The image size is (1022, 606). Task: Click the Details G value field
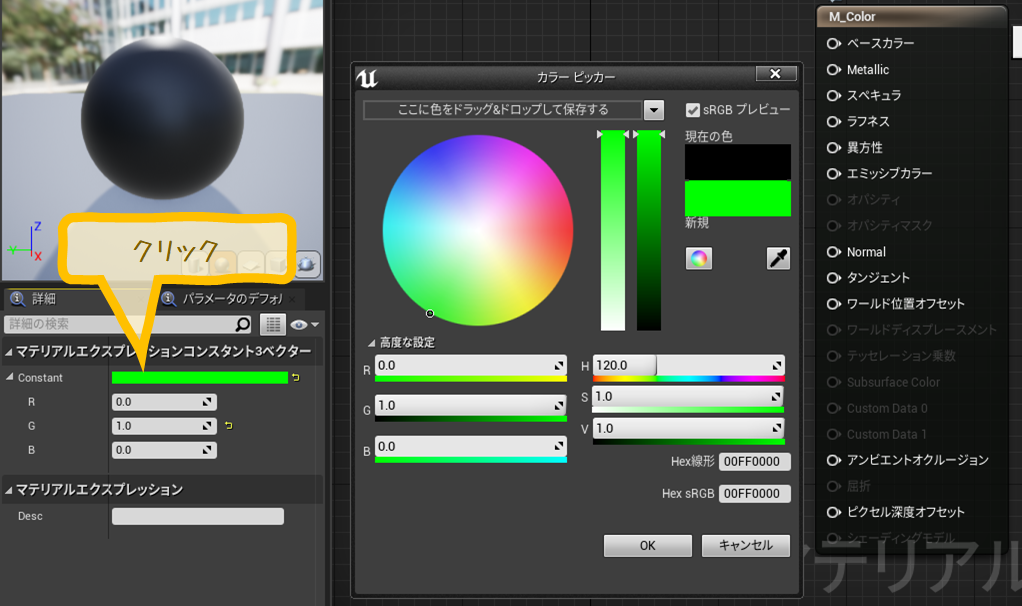164,426
